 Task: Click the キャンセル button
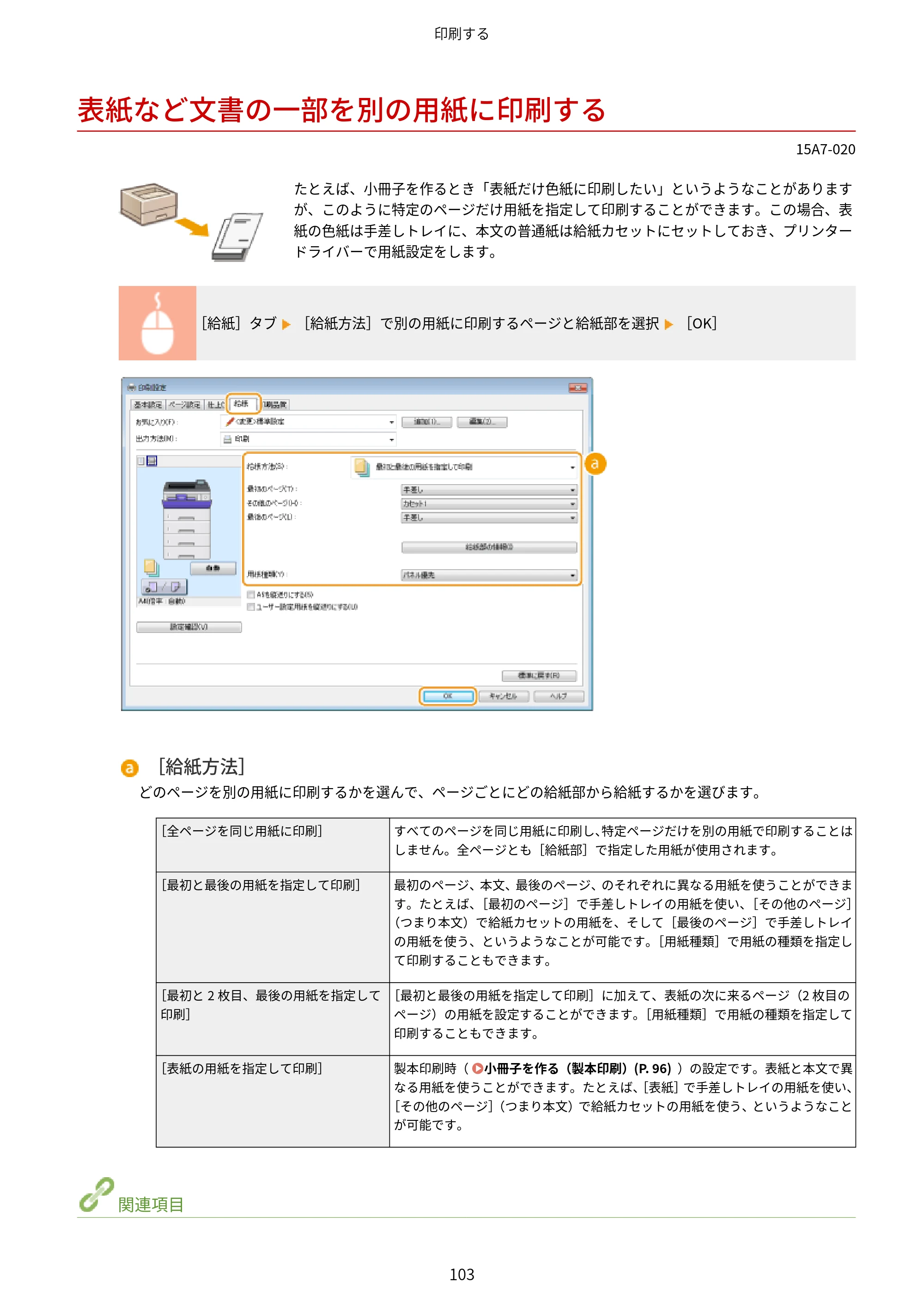click(503, 696)
